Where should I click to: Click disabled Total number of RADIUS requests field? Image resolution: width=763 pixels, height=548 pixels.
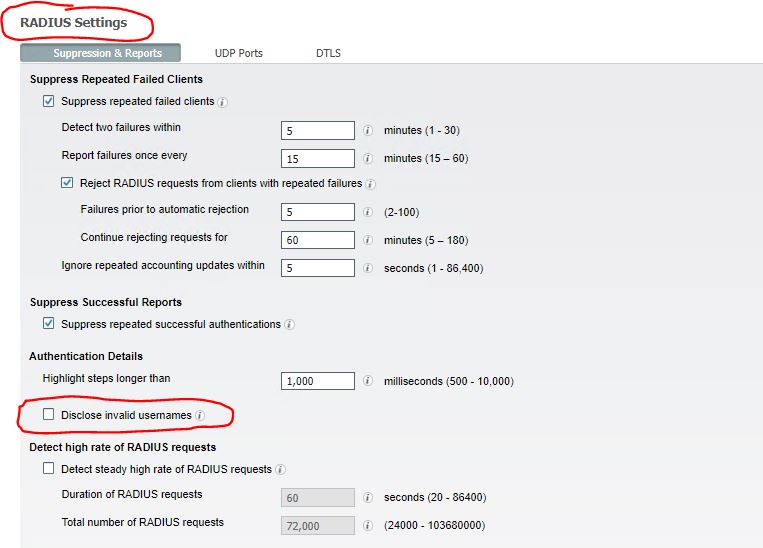pos(318,526)
